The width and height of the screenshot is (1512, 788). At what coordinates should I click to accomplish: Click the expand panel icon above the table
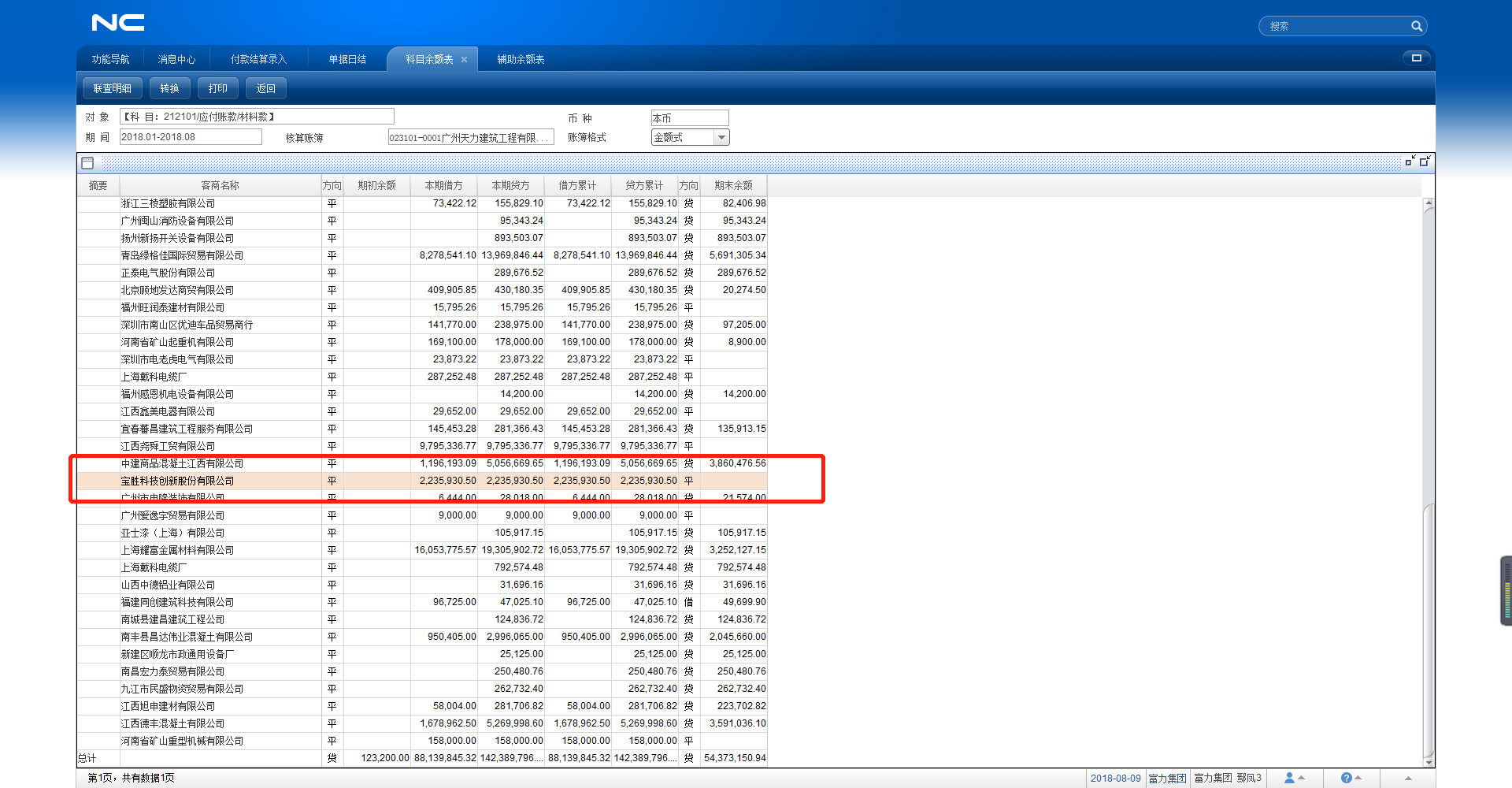1425,161
